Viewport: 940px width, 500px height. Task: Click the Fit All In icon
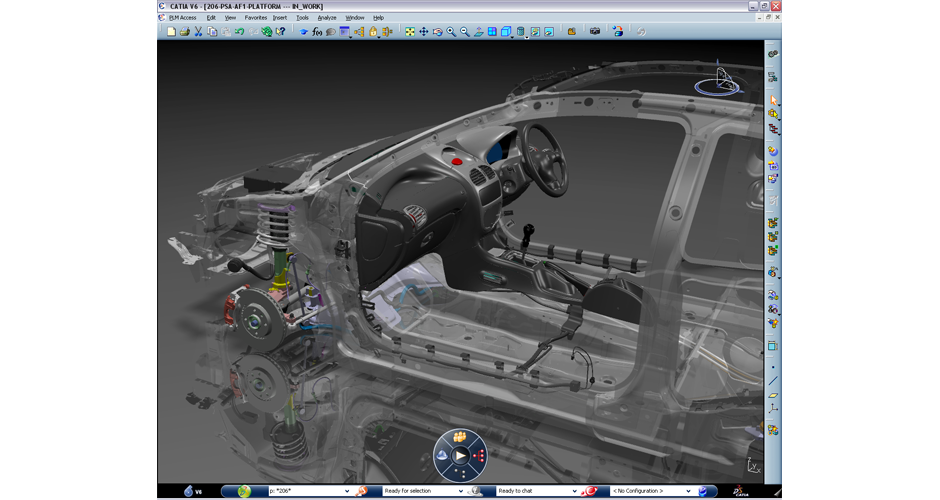409,32
